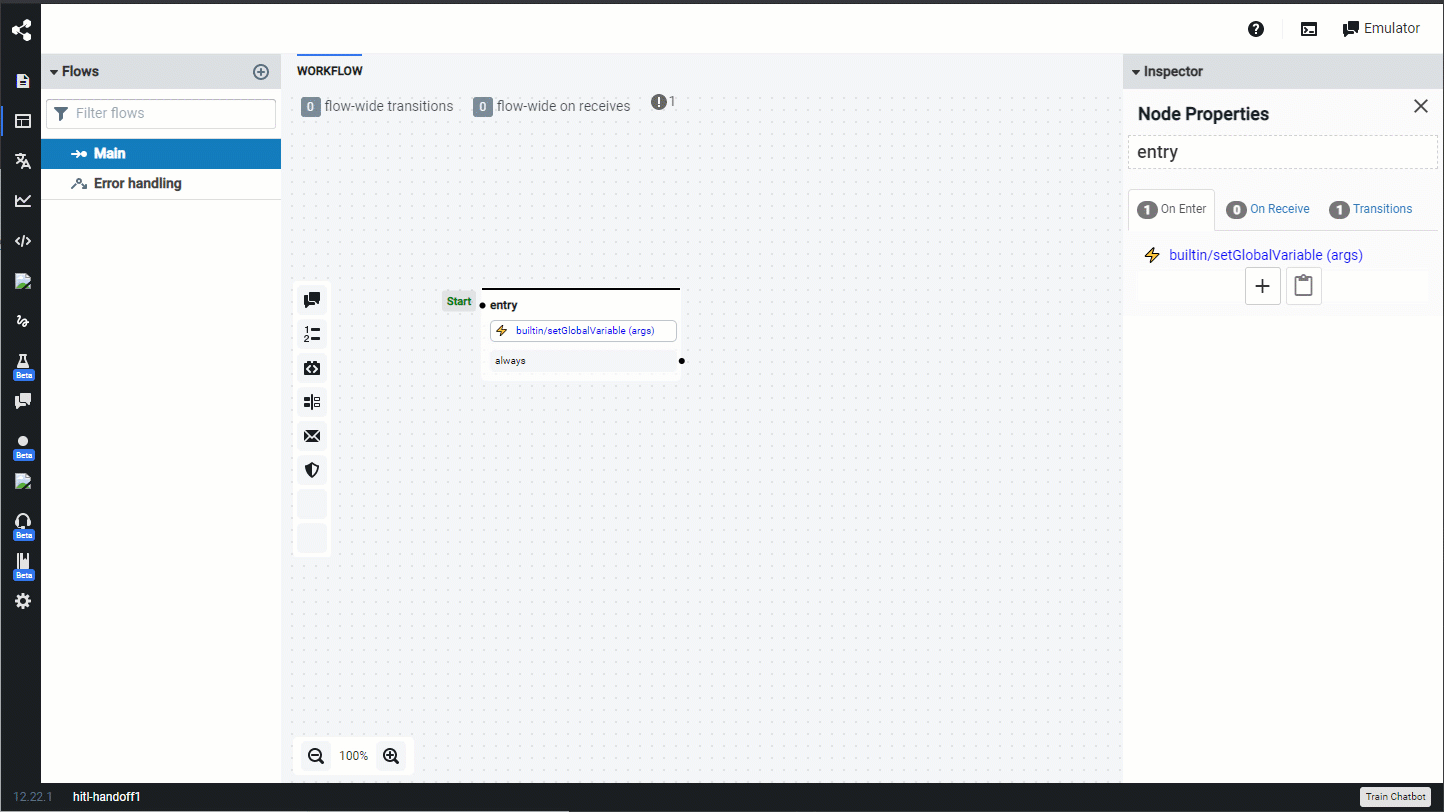
Task: Zoom out the workflow canvas
Action: 316,756
